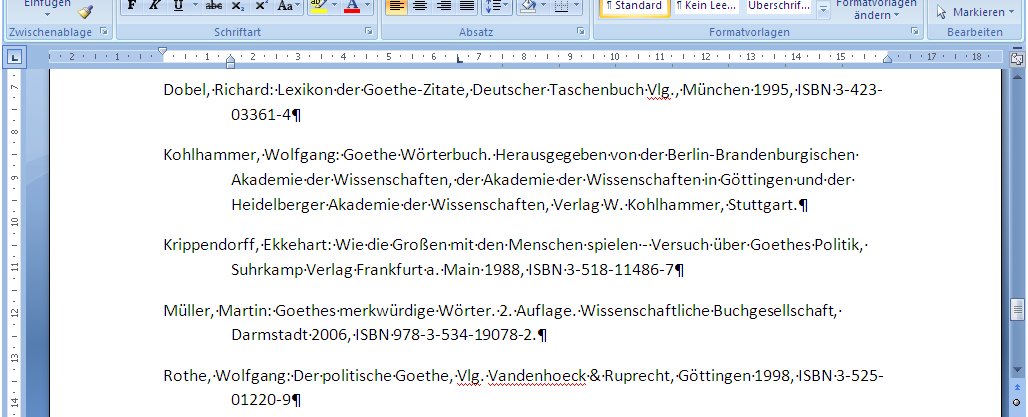Click the Change Case (Aa) icon
Image resolution: width=1028 pixels, height=417 pixels.
(x=287, y=6)
